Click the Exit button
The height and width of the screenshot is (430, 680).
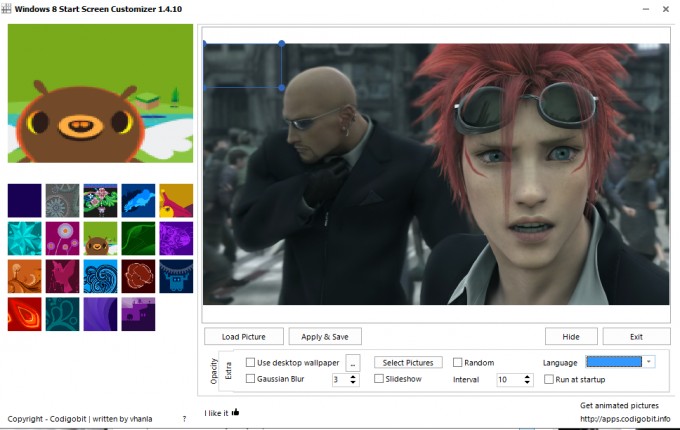[x=636, y=336]
